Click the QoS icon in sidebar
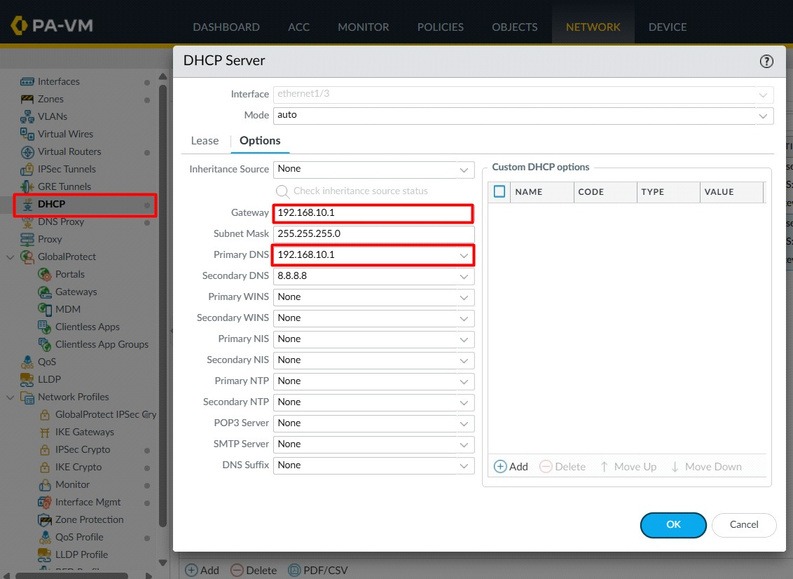The image size is (793, 579). pos(27,362)
